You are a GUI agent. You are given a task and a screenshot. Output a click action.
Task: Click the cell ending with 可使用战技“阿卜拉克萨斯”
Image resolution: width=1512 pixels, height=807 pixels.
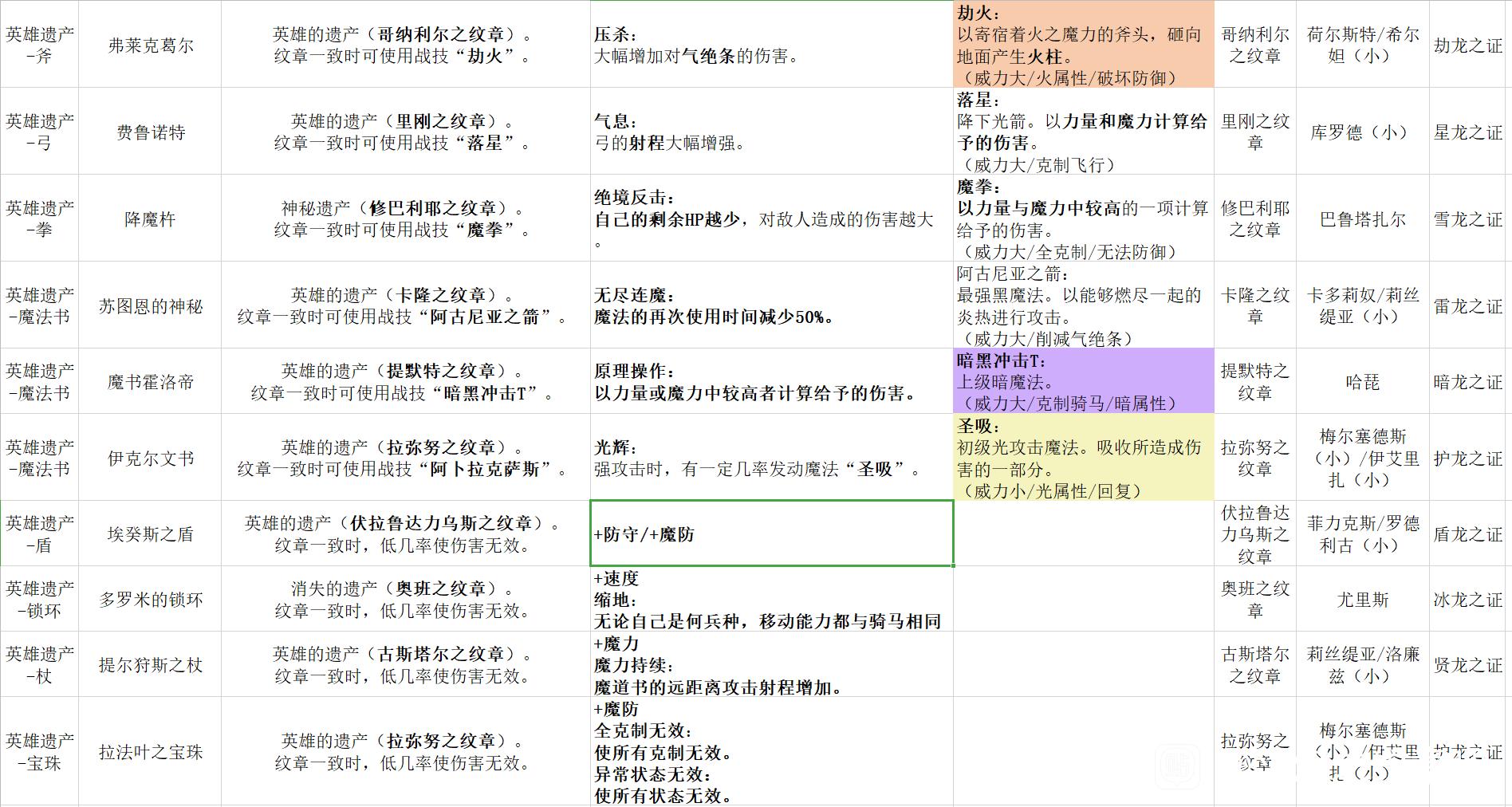point(405,458)
